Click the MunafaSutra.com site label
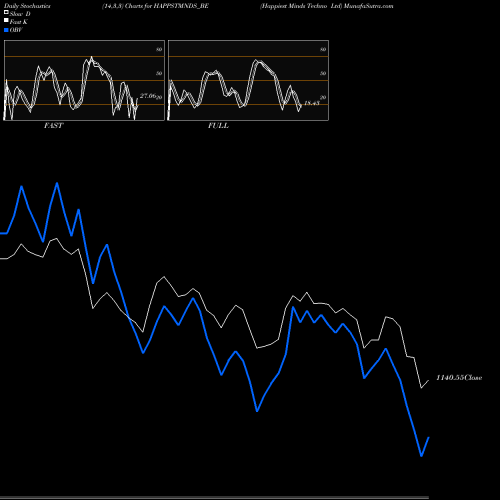This screenshot has height=500, width=500. coord(368,6)
